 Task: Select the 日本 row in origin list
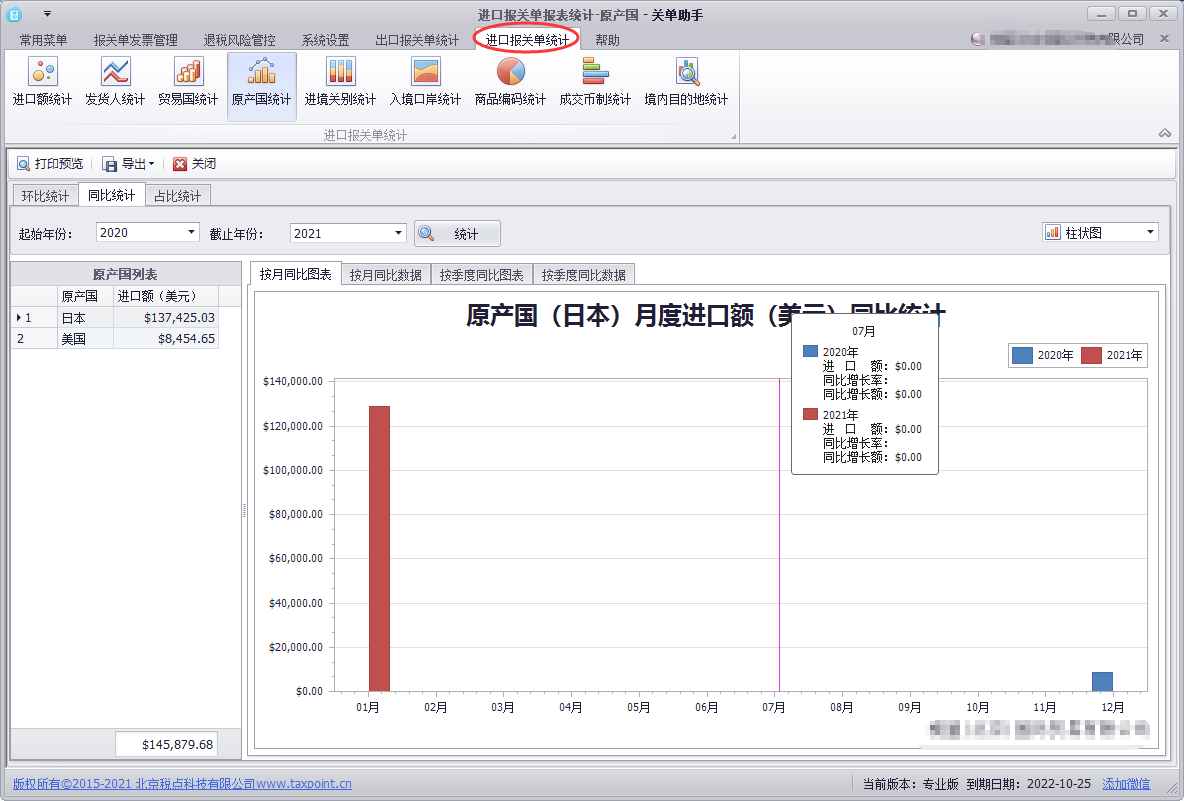(x=115, y=318)
